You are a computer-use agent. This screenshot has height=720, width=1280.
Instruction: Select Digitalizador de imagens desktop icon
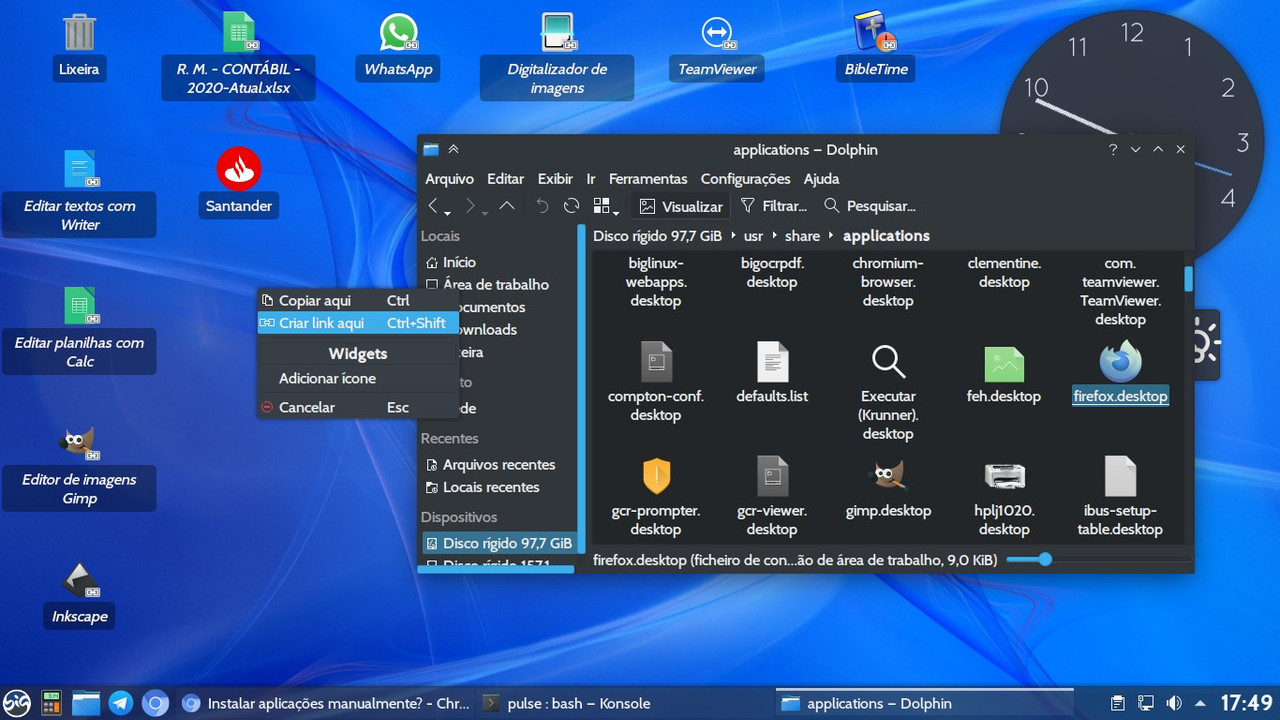pos(557,56)
